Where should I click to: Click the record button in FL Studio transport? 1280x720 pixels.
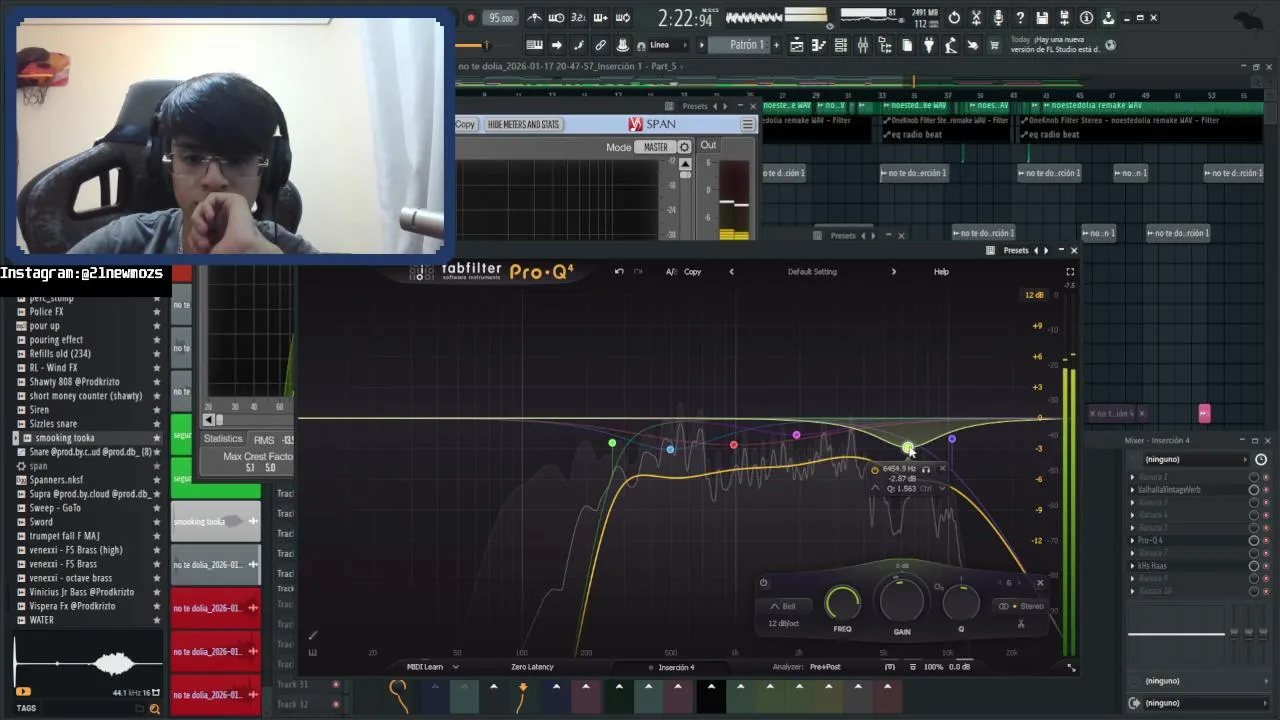(x=471, y=18)
